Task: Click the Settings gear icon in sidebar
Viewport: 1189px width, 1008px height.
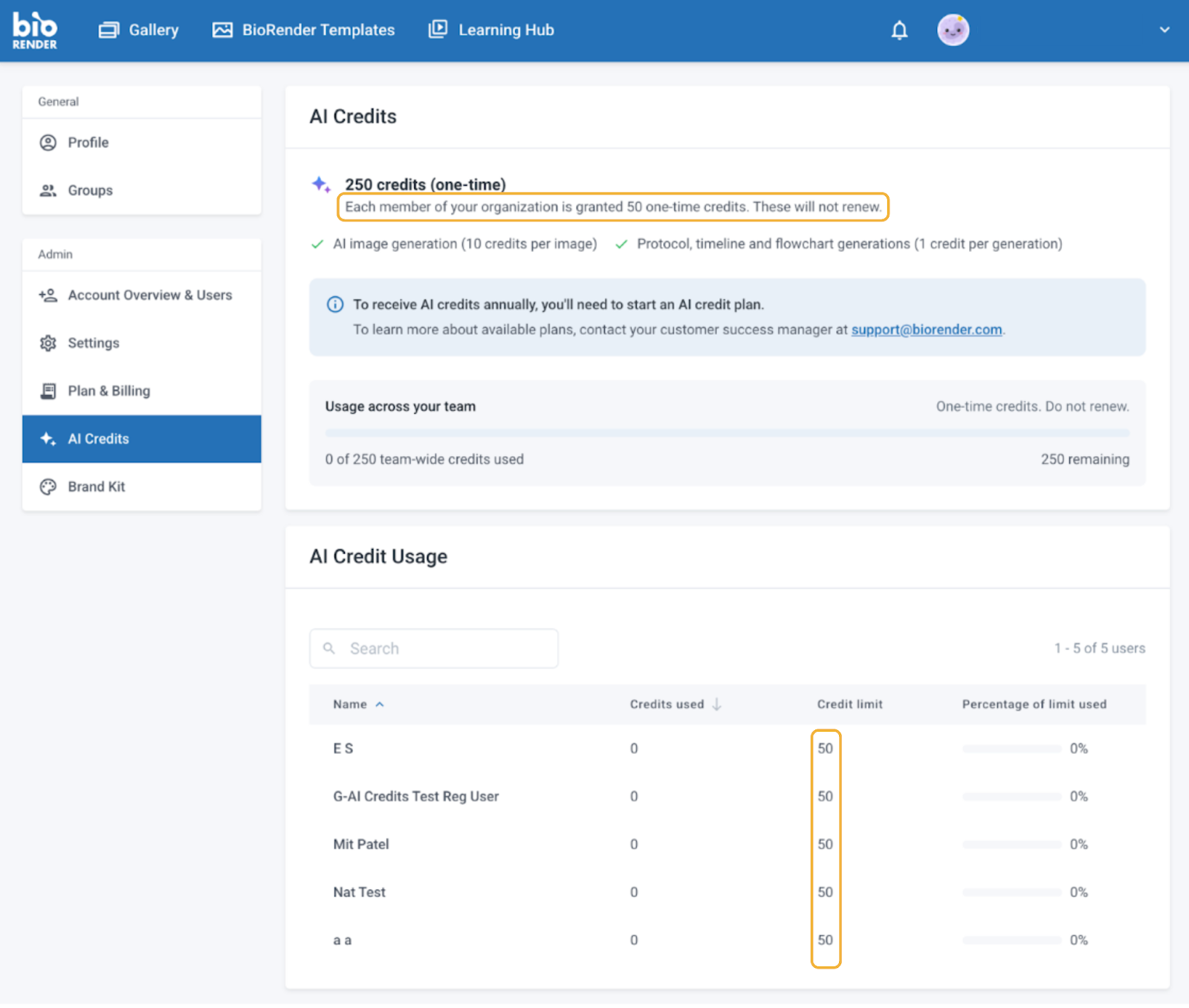Action: 48,343
